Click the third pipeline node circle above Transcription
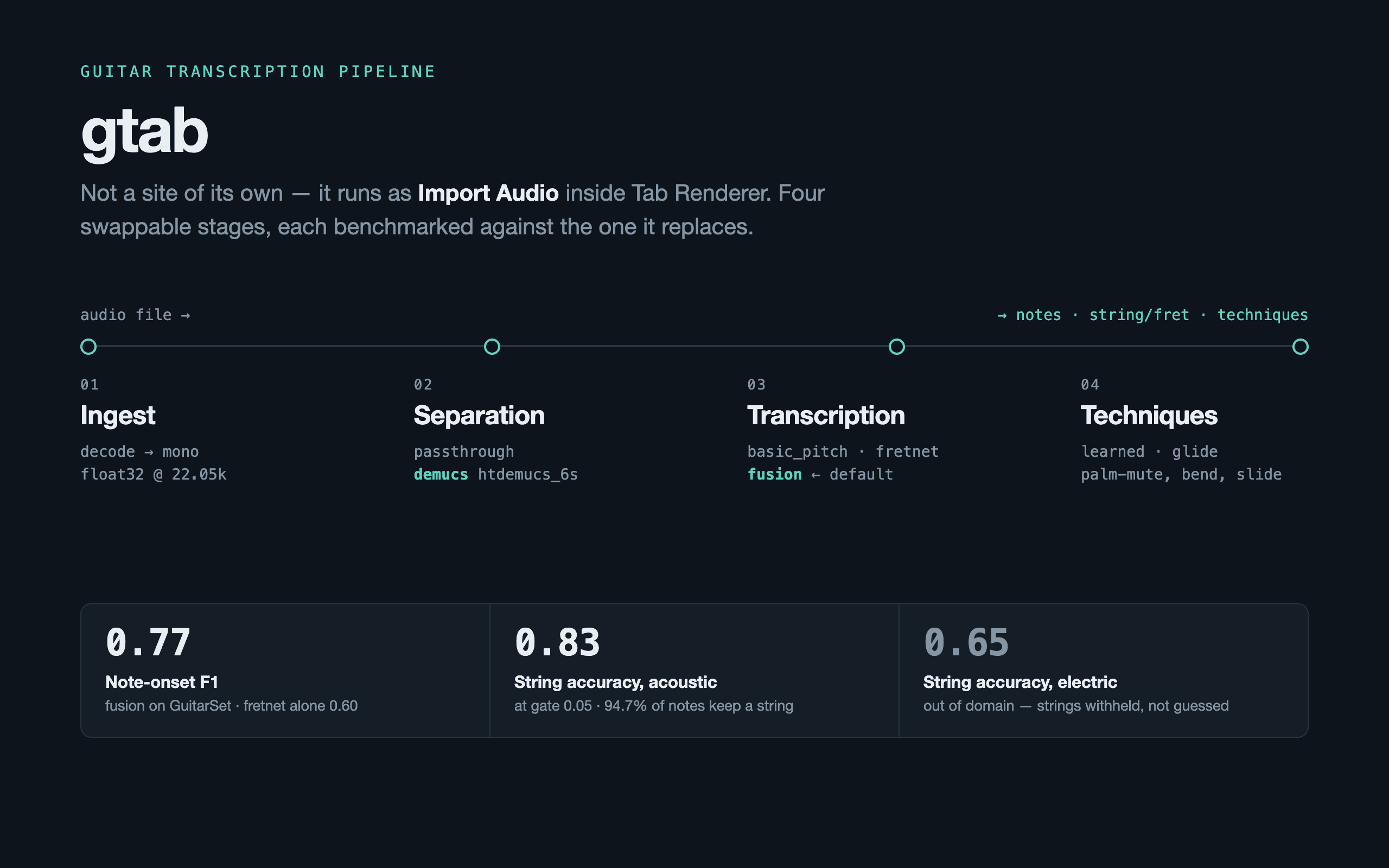Viewport: 1389px width, 868px height. click(x=896, y=347)
